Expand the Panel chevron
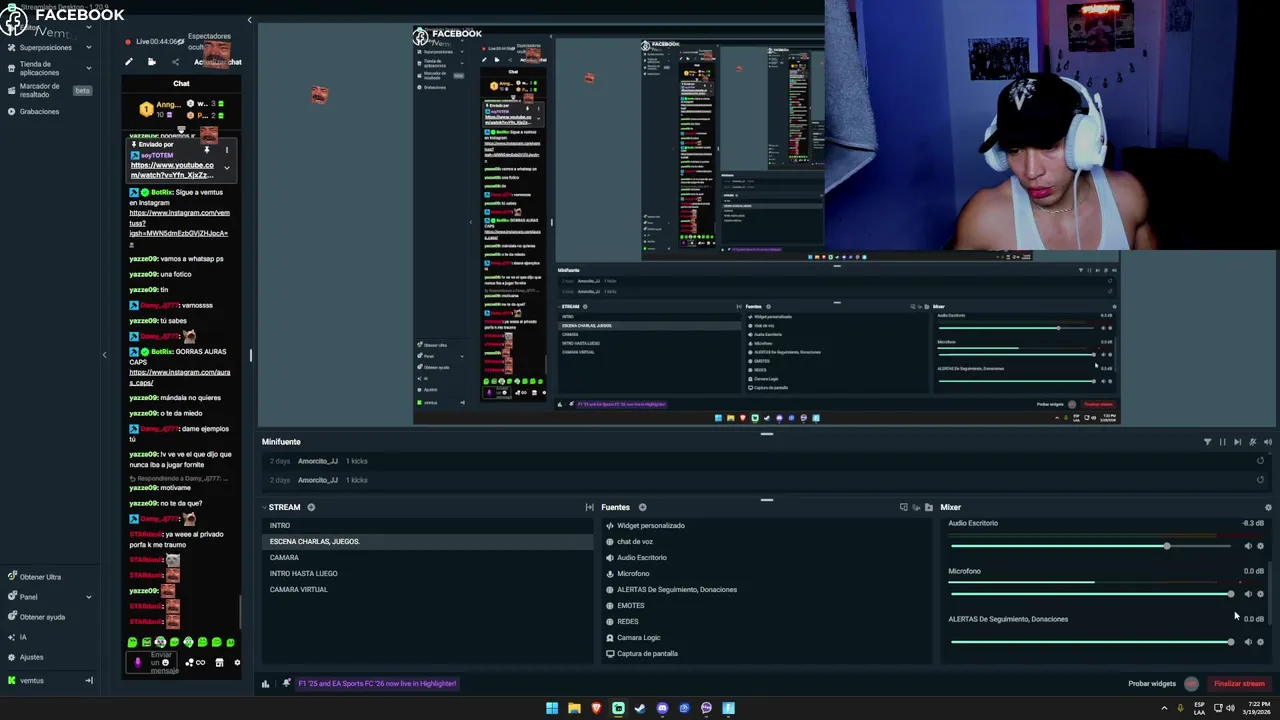1280x720 pixels. click(88, 597)
